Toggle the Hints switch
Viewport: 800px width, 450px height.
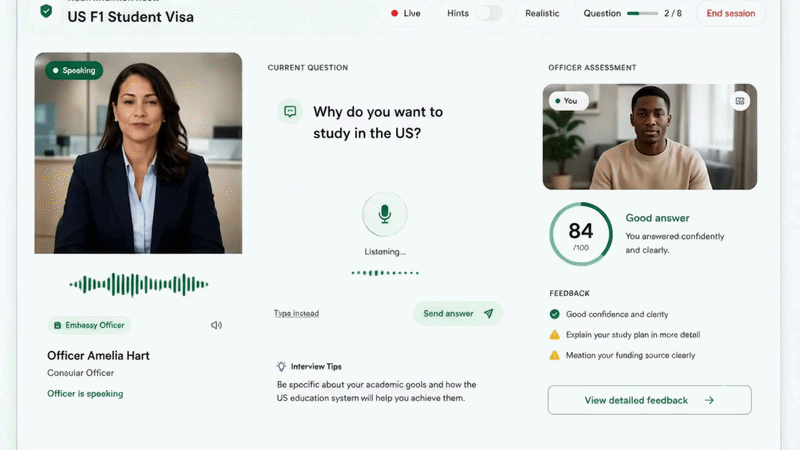[489, 13]
